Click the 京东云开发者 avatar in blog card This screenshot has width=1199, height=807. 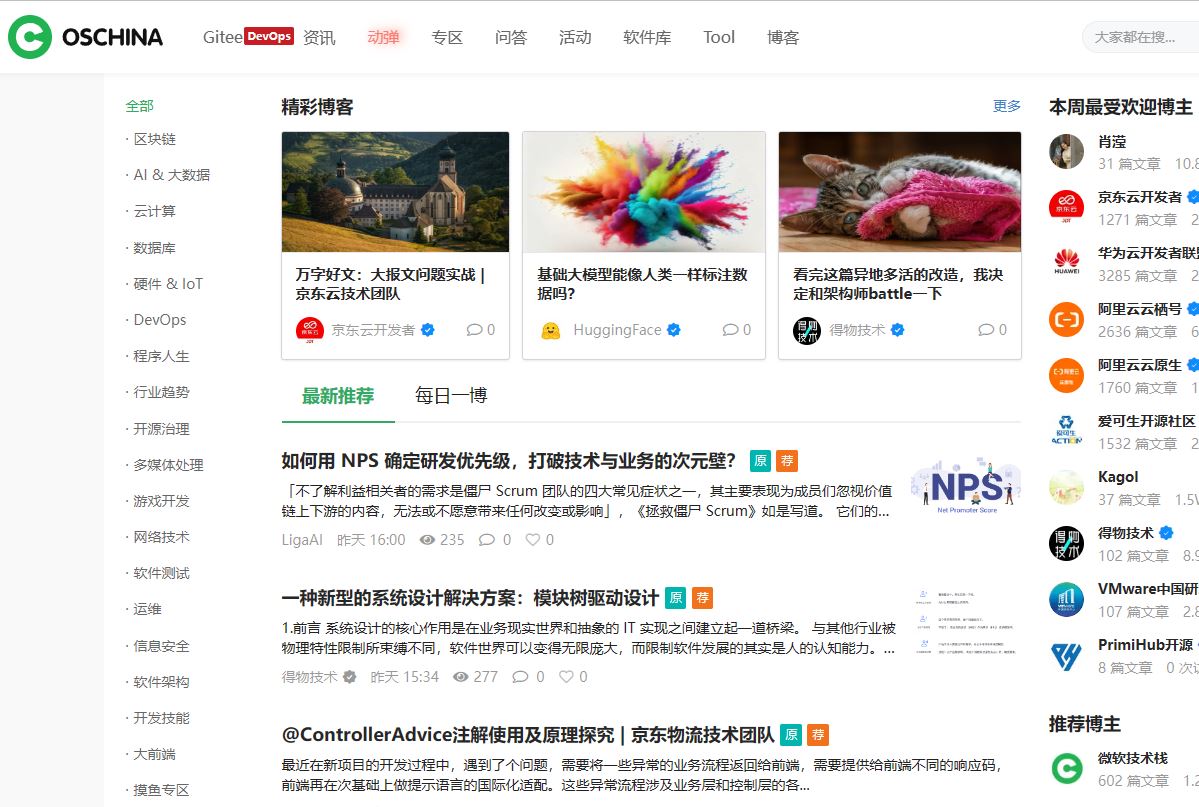click(310, 330)
